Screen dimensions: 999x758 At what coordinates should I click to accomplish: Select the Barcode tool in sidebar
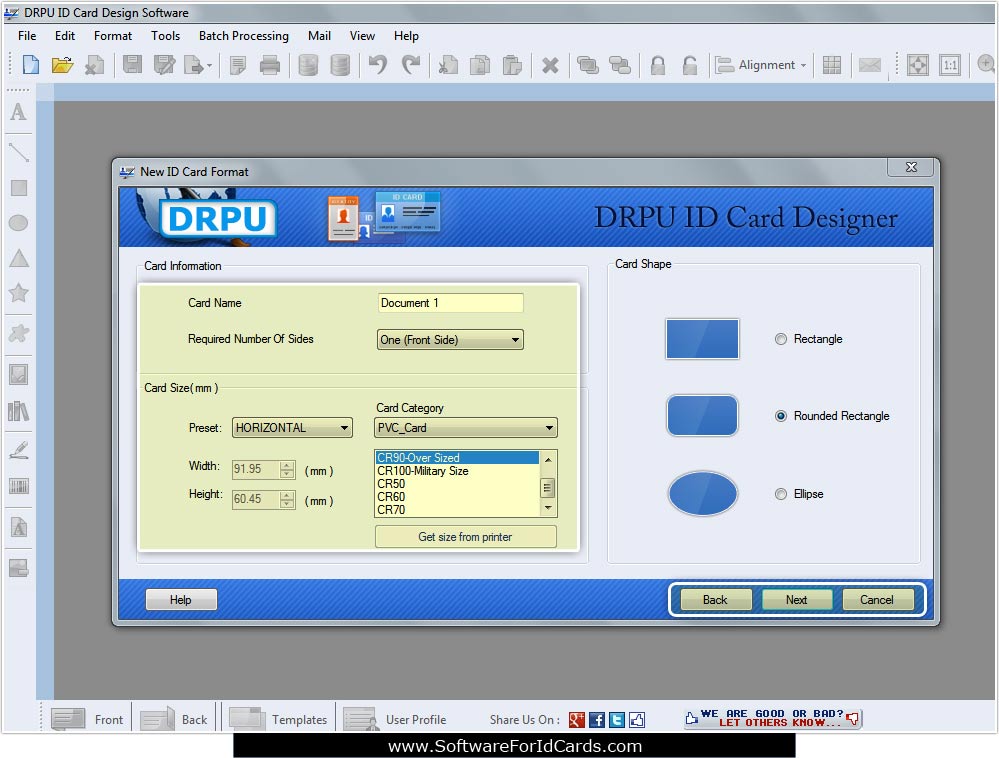(x=18, y=487)
